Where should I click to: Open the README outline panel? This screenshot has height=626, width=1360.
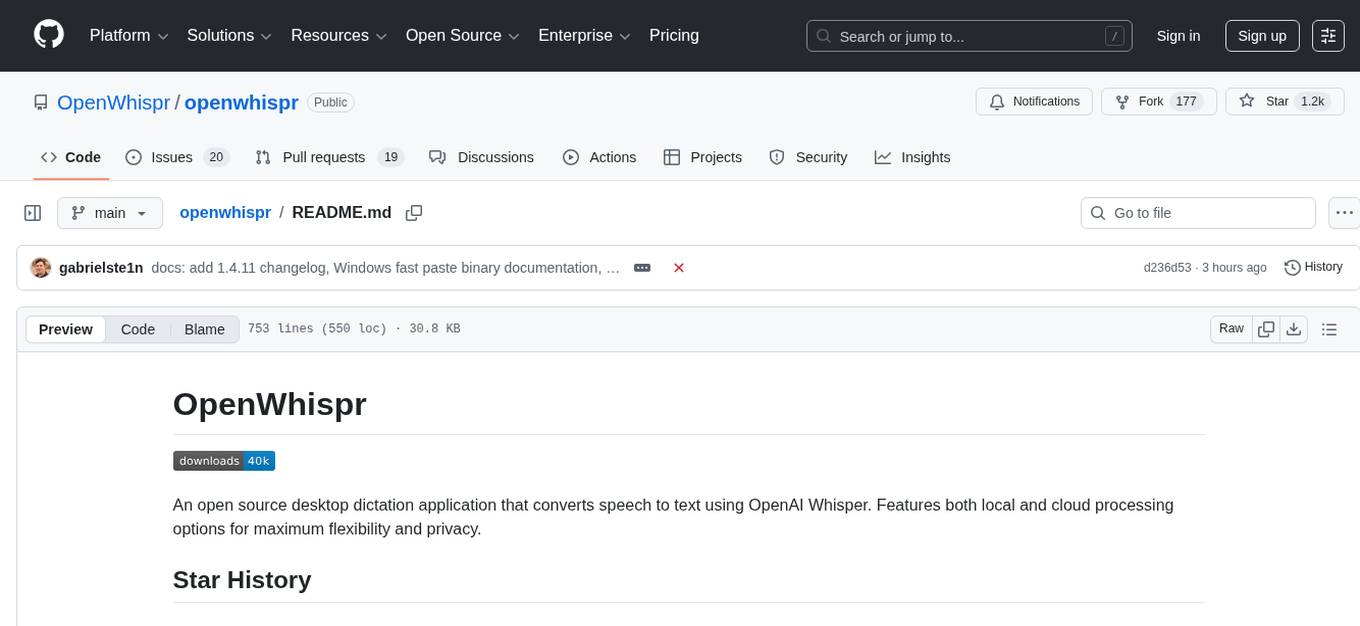(1329, 328)
